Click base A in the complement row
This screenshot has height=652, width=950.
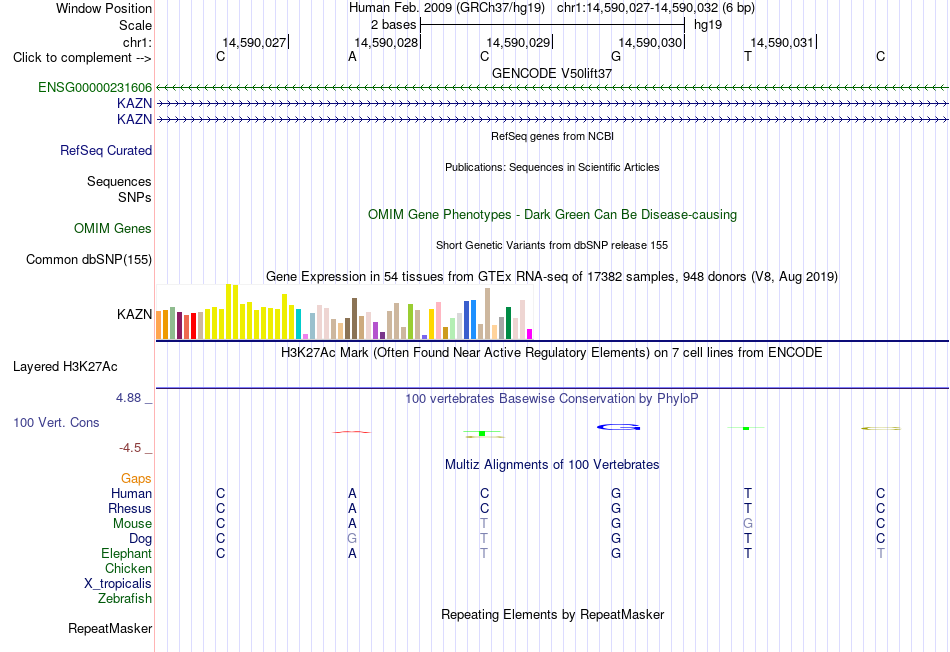pos(352,56)
